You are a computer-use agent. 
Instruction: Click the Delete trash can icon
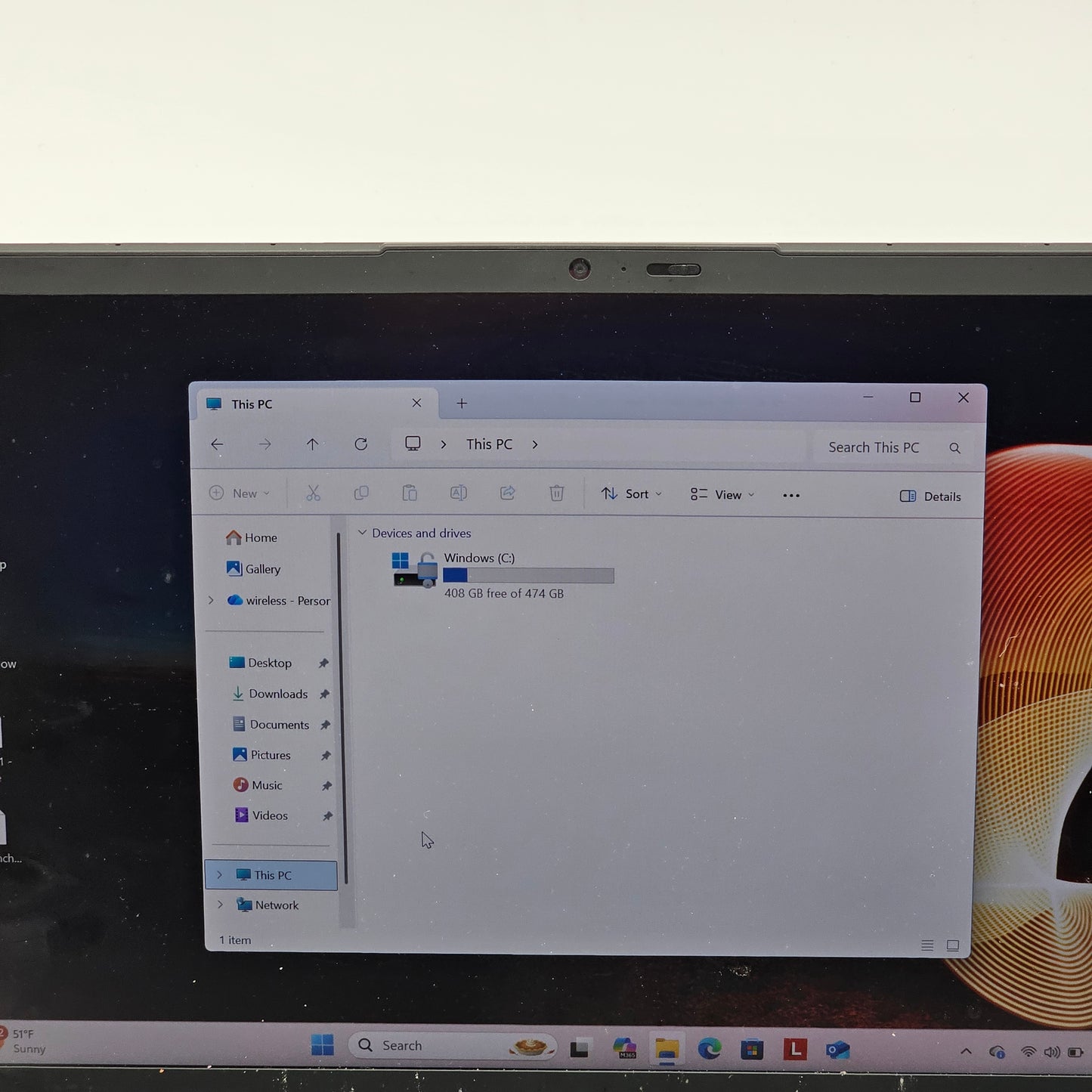tap(556, 493)
